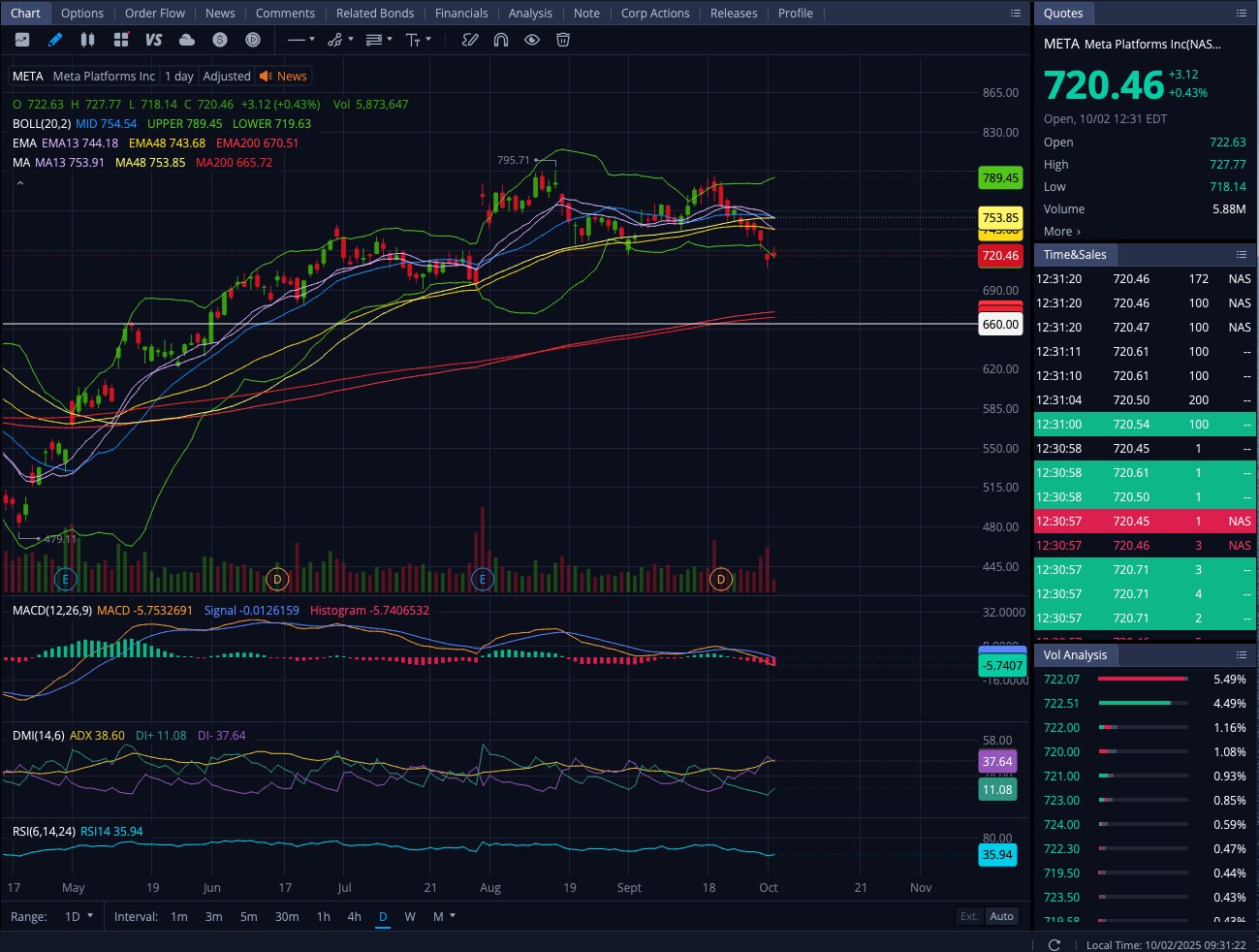Click the red 720.46 last price tag
This screenshot has height=952, width=1259.
pos(1000,255)
